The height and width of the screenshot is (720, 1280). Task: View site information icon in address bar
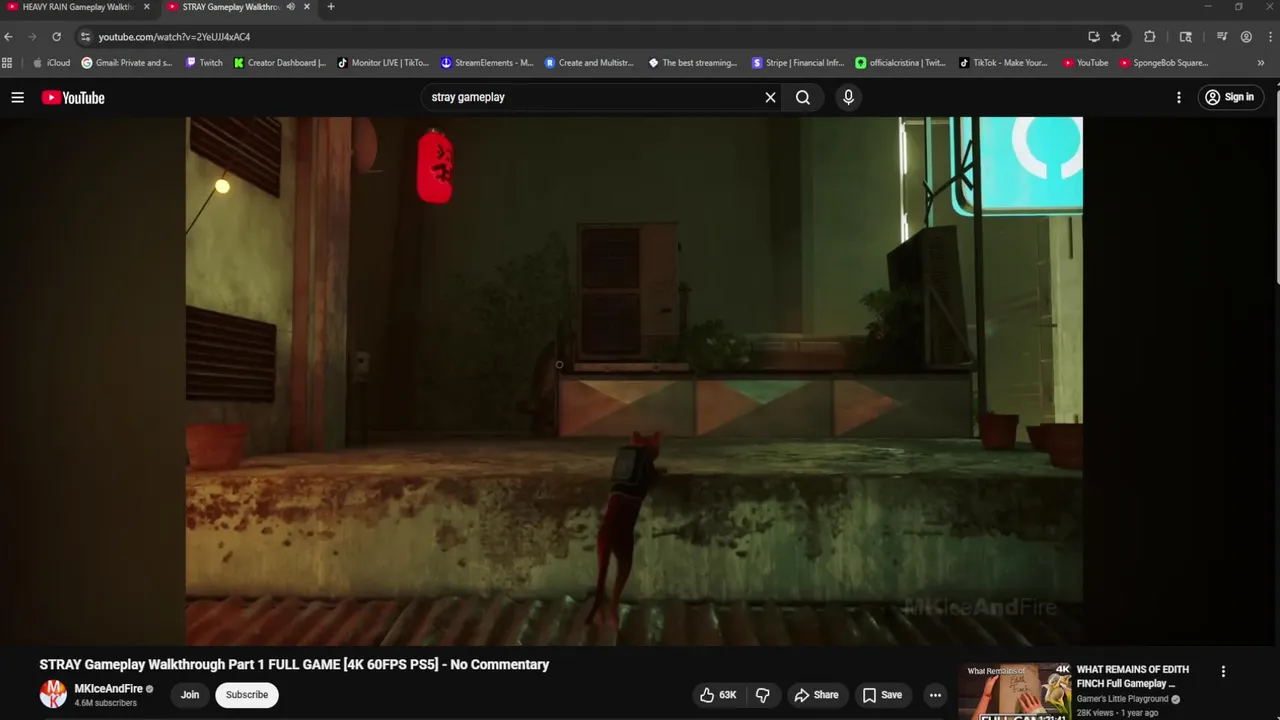[x=86, y=37]
